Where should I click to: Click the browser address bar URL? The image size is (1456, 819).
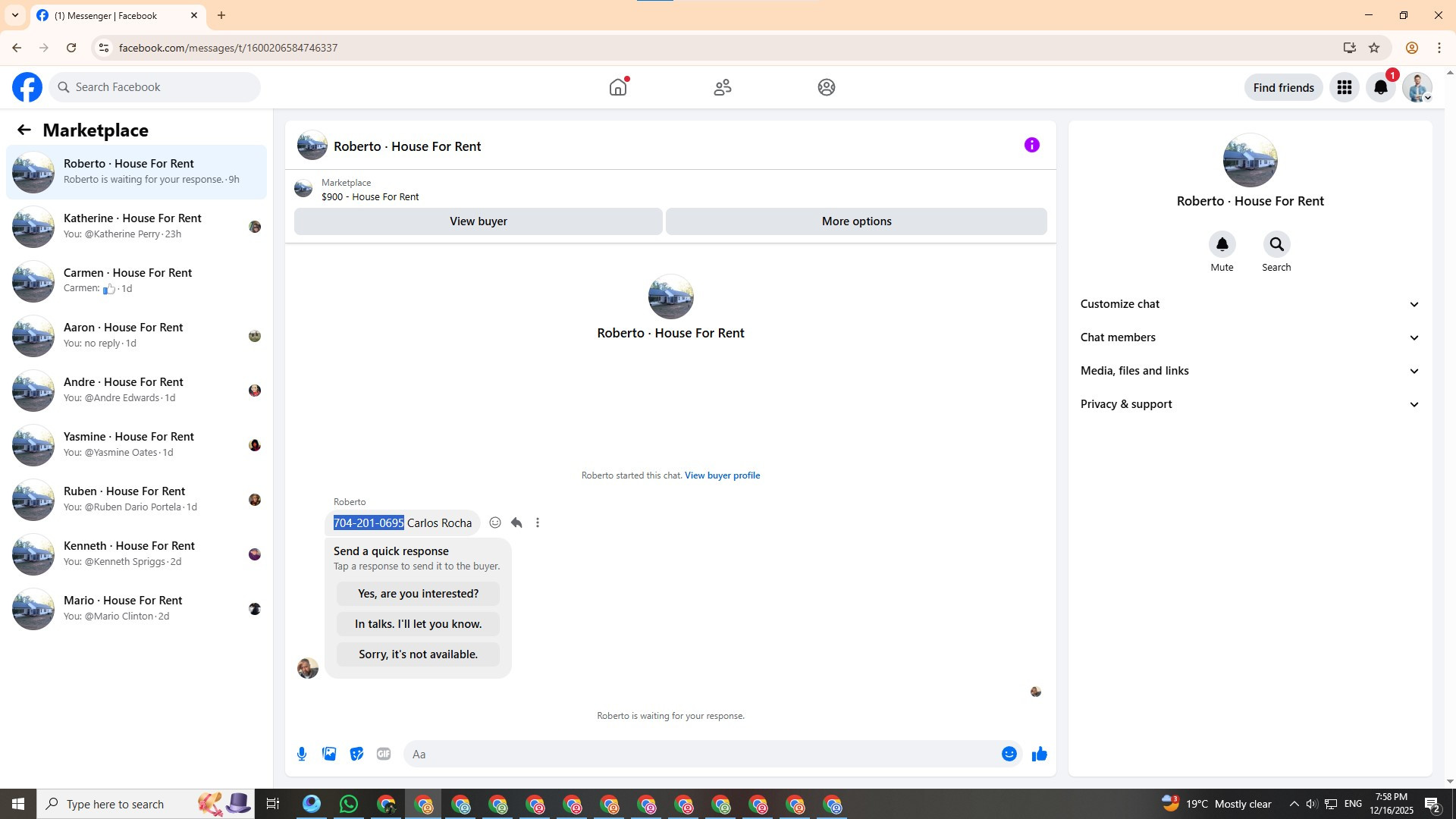coord(228,48)
